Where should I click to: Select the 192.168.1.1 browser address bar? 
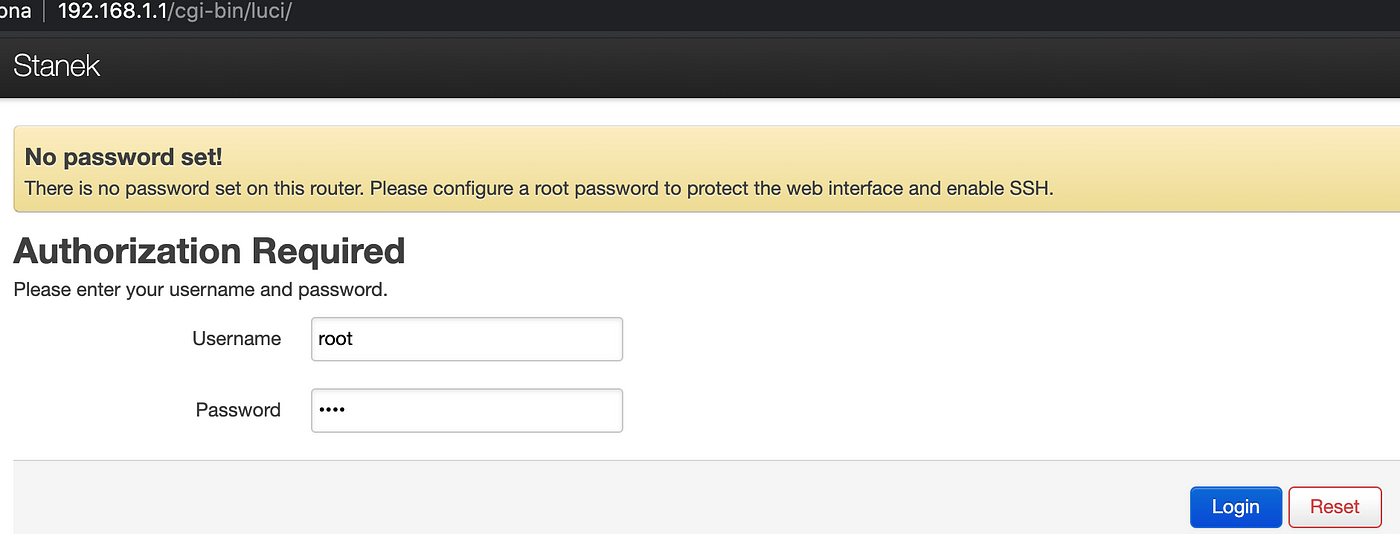[175, 13]
